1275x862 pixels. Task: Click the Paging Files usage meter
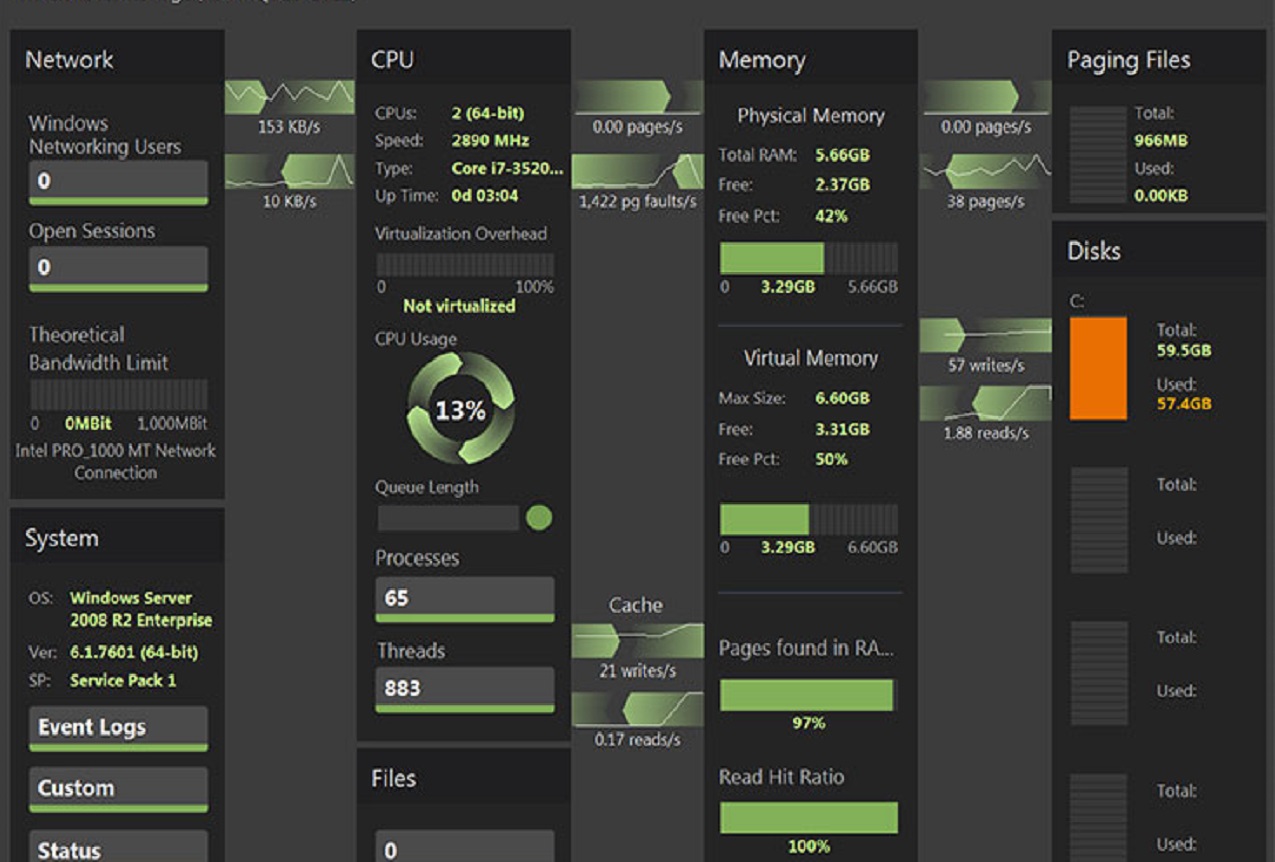(x=1098, y=154)
